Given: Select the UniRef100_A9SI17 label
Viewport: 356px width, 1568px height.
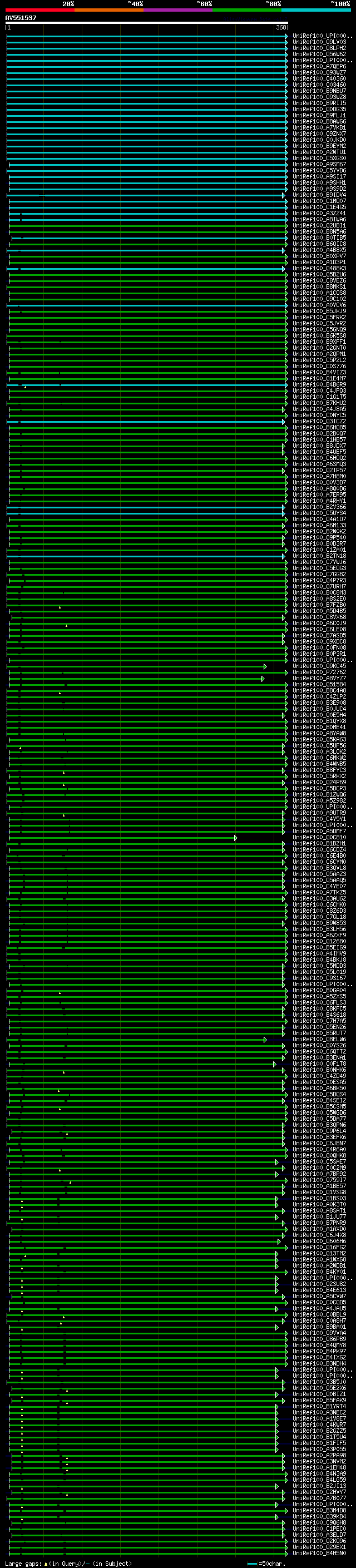Looking at the screenshot, I should (319, 176).
